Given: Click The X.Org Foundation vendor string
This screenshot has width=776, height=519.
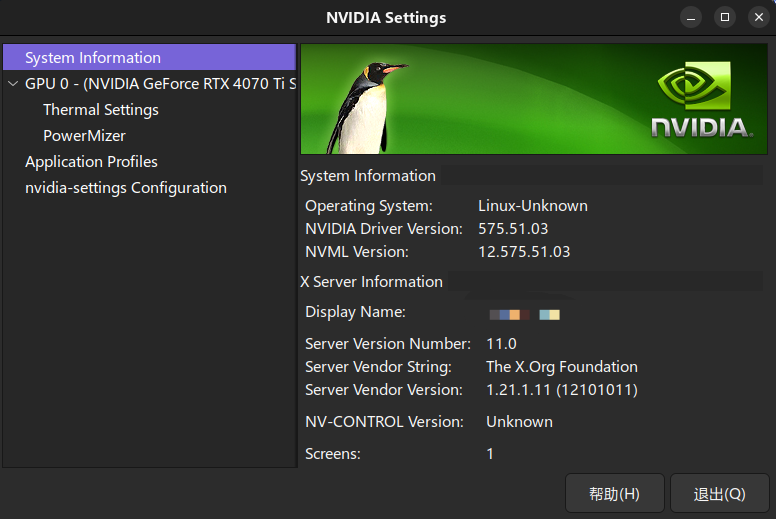Looking at the screenshot, I should [x=562, y=367].
